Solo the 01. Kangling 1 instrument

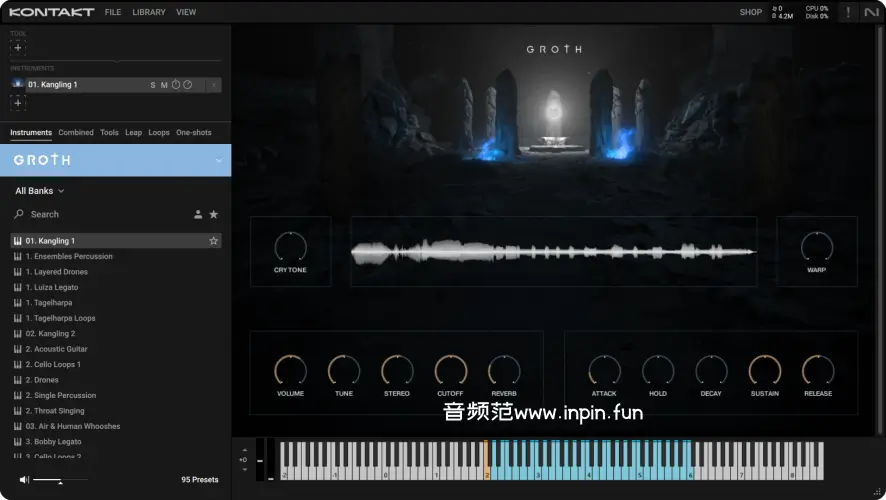(x=153, y=85)
